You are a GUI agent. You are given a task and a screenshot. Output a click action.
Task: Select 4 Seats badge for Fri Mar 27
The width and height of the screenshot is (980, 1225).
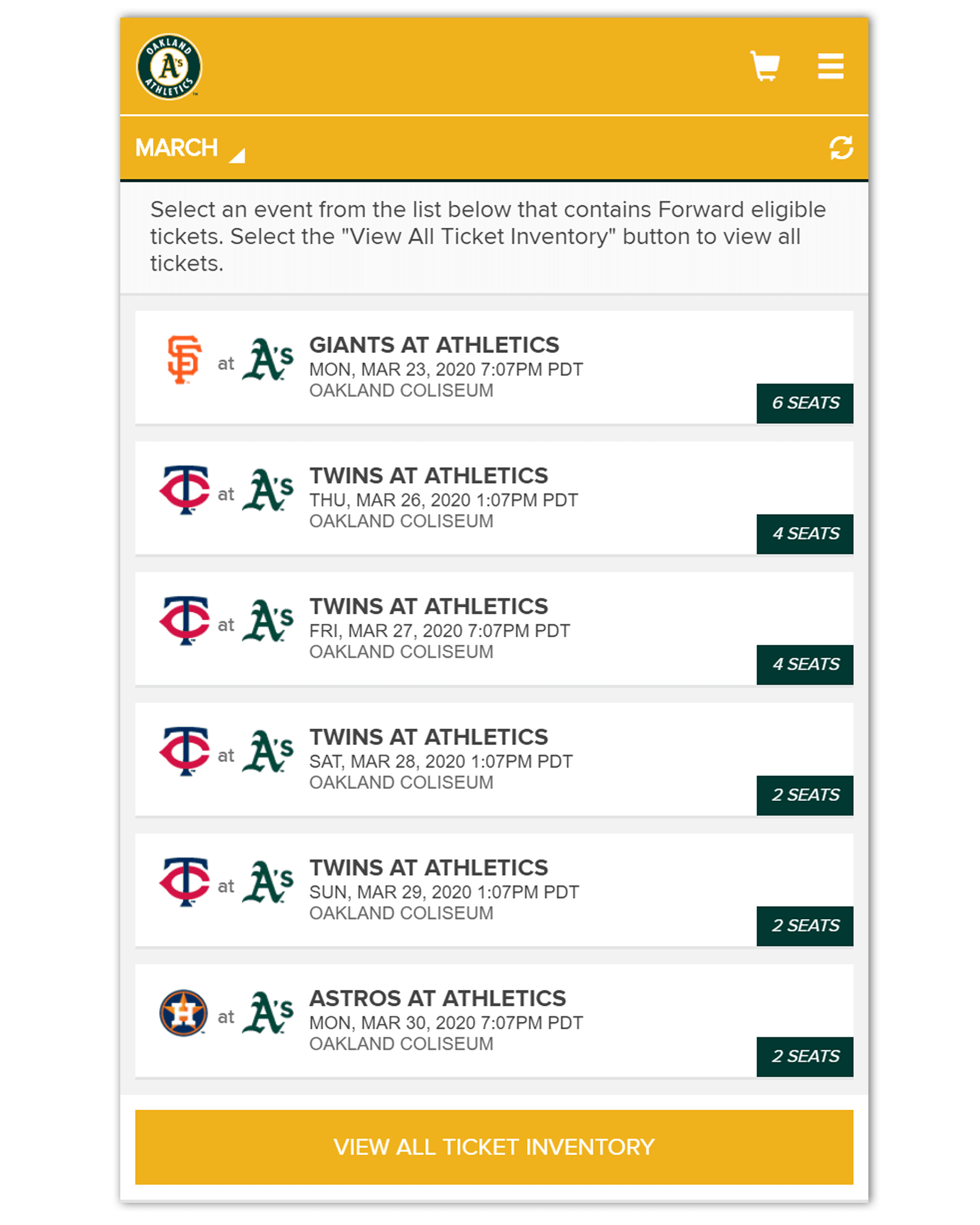click(804, 664)
